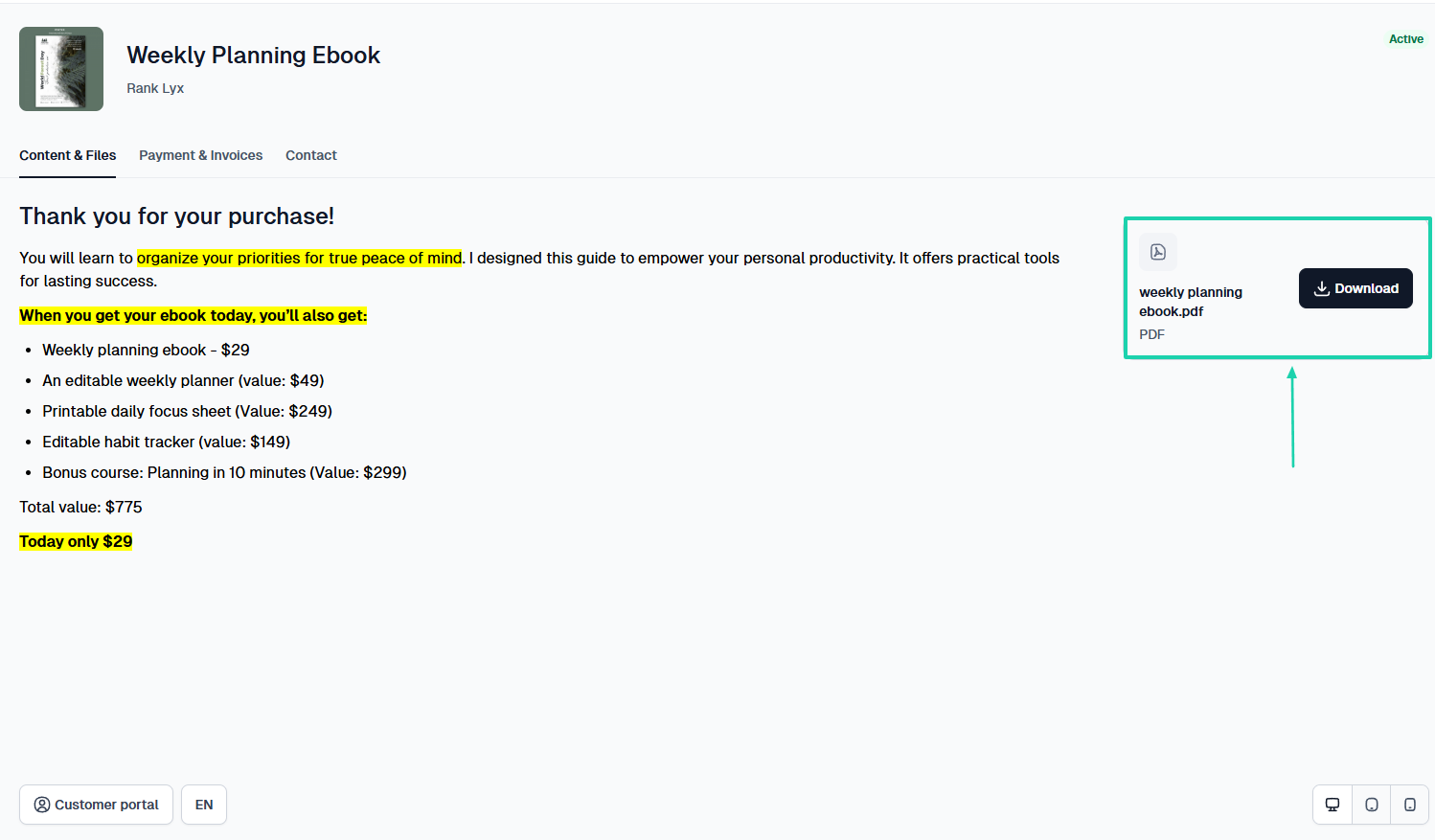
Task: Switch to desktop preview mode
Action: [x=1332, y=805]
